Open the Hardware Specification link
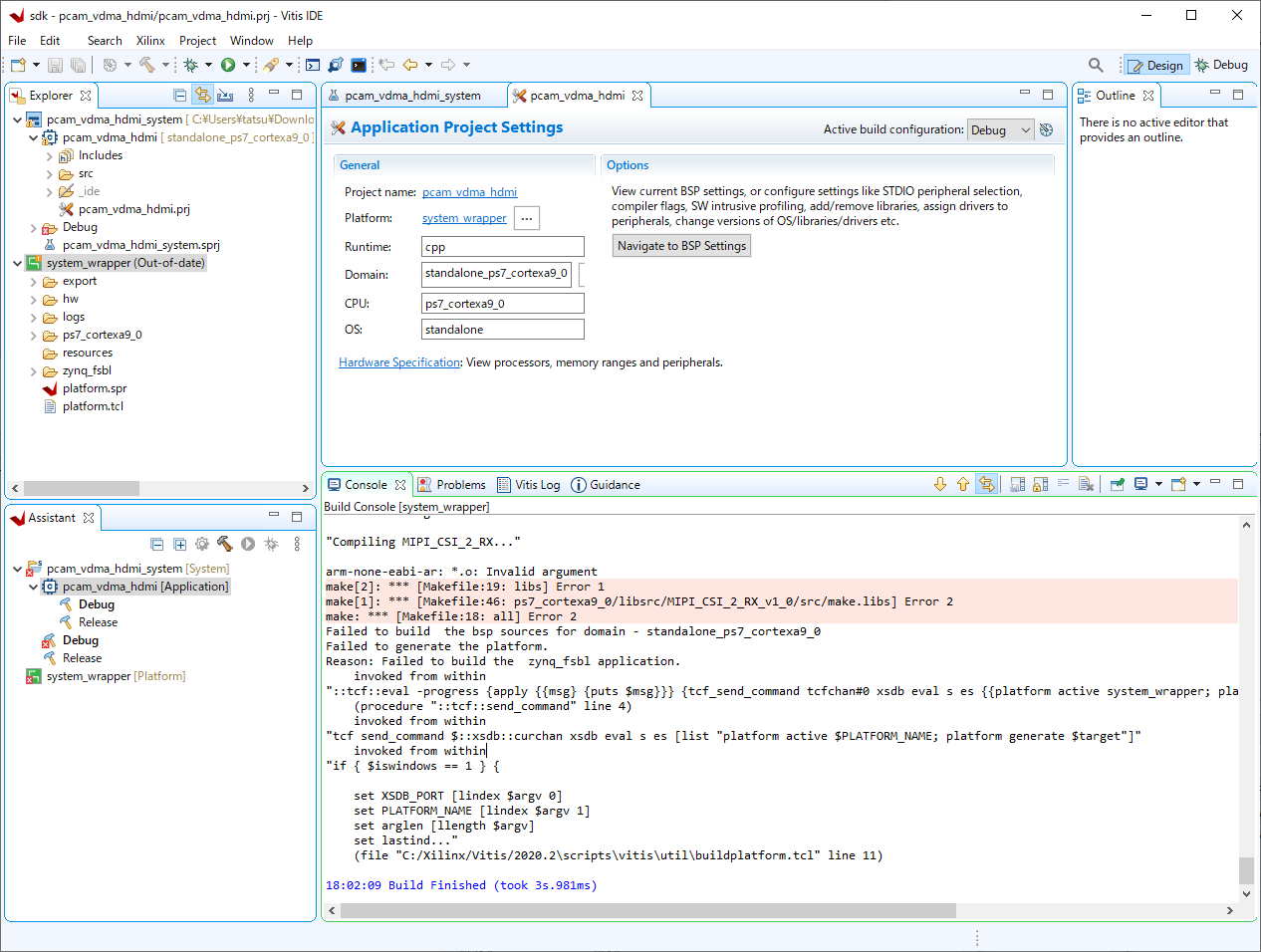Viewport: 1261px width, 952px height. pos(398,362)
